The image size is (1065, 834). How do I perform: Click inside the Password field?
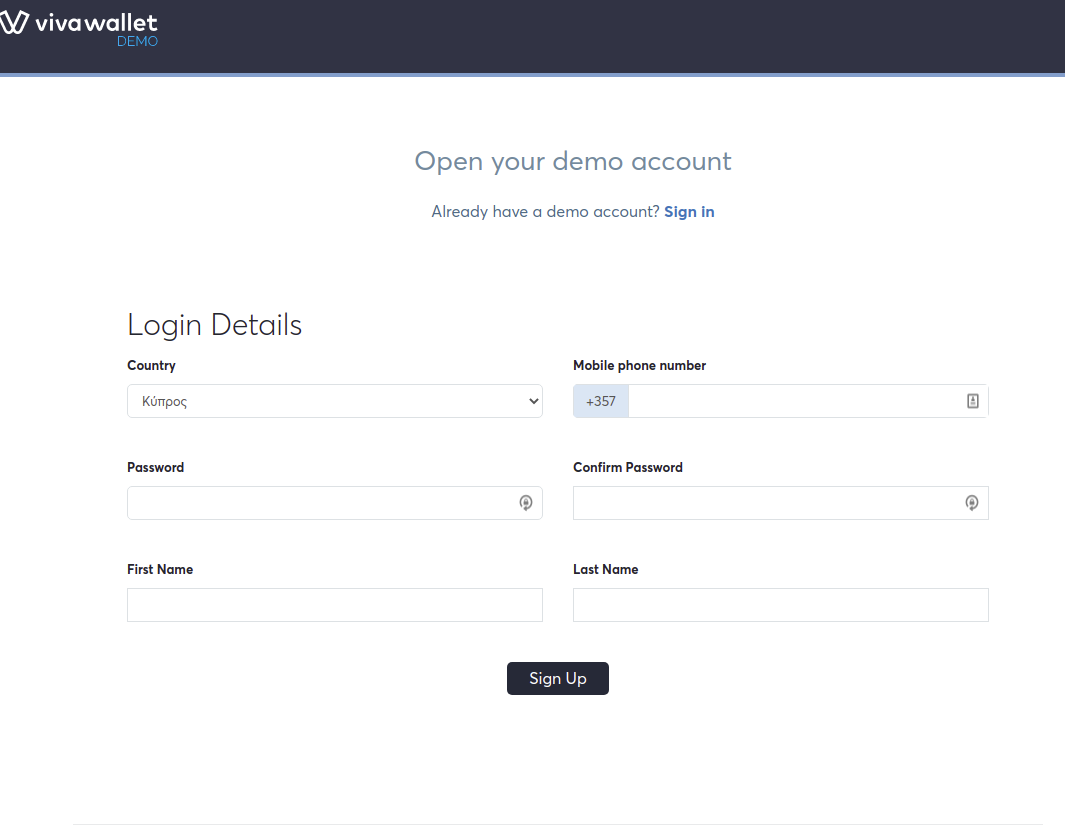tap(320, 503)
